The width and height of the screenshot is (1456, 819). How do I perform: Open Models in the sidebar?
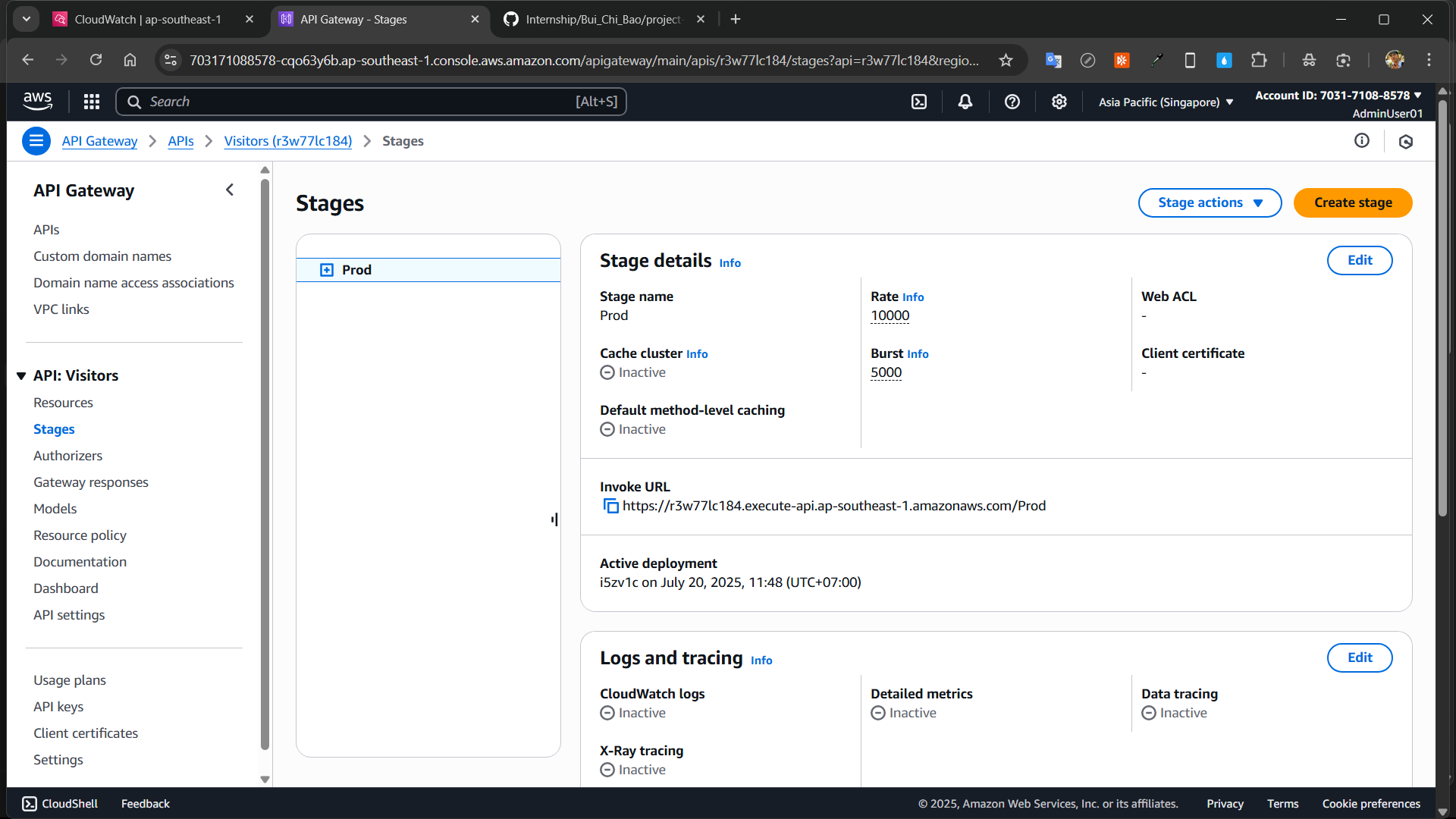[55, 509]
